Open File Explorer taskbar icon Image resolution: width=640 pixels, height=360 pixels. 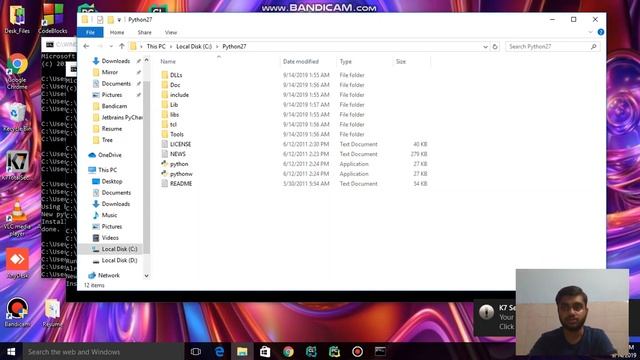(242, 351)
